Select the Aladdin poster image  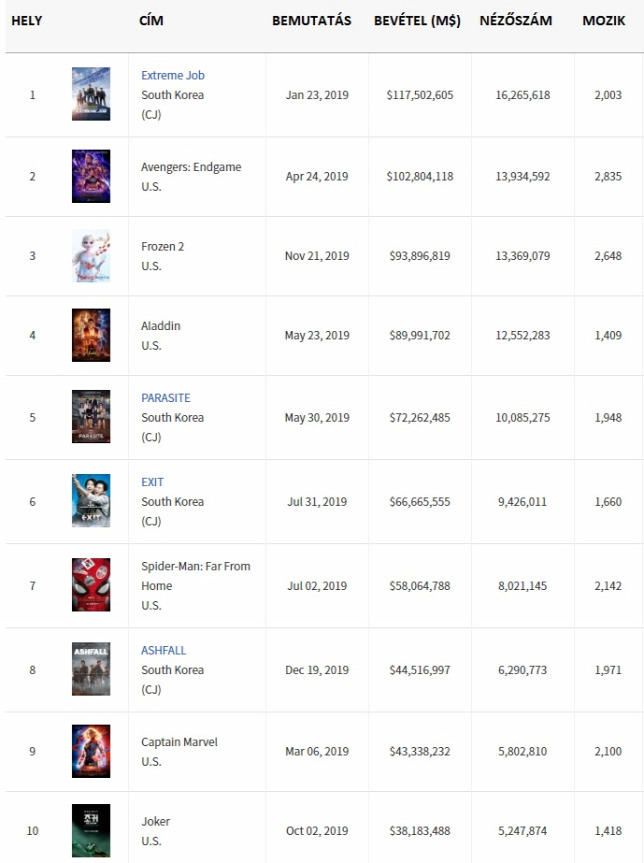tap(91, 335)
